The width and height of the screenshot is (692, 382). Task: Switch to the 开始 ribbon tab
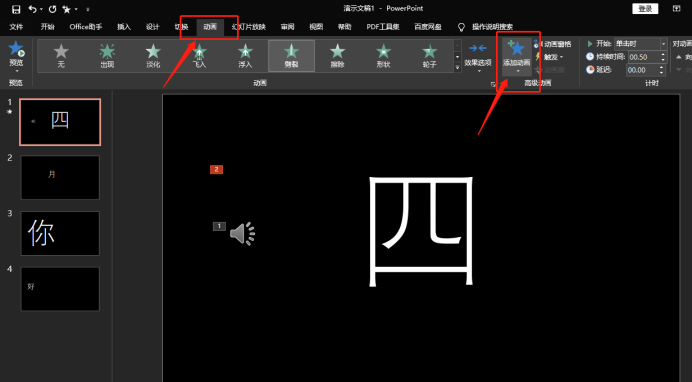pos(48,27)
